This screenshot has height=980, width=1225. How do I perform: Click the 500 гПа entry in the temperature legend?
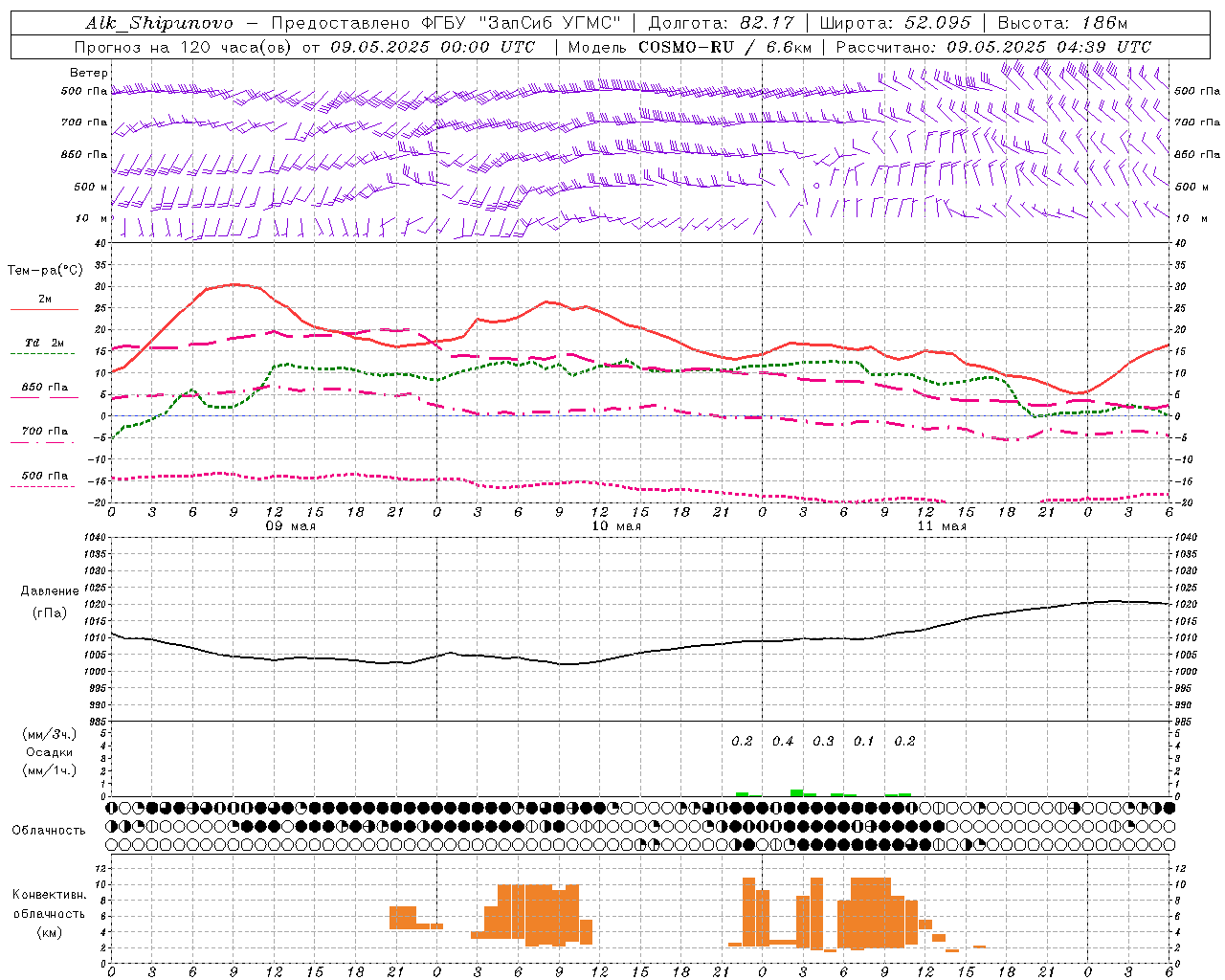tap(45, 476)
